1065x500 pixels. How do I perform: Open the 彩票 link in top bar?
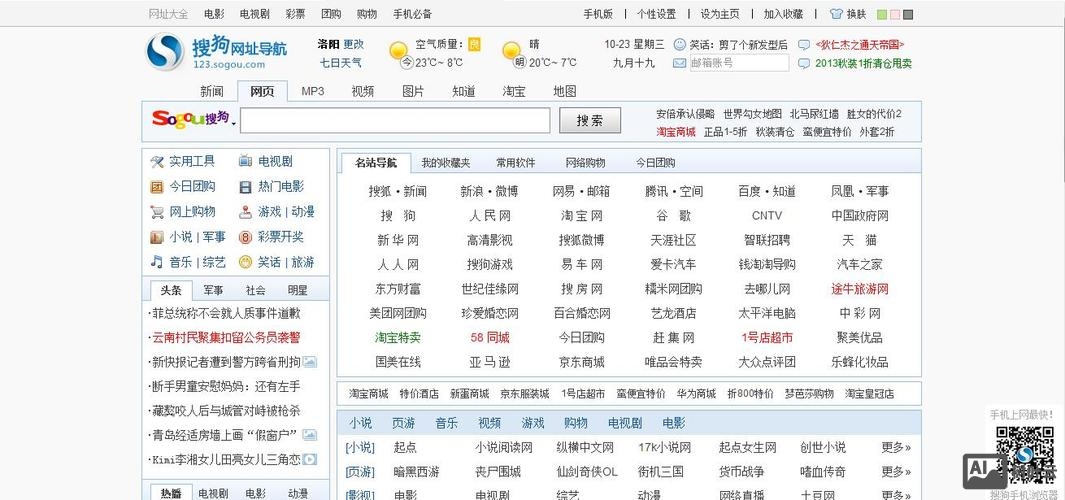click(295, 14)
